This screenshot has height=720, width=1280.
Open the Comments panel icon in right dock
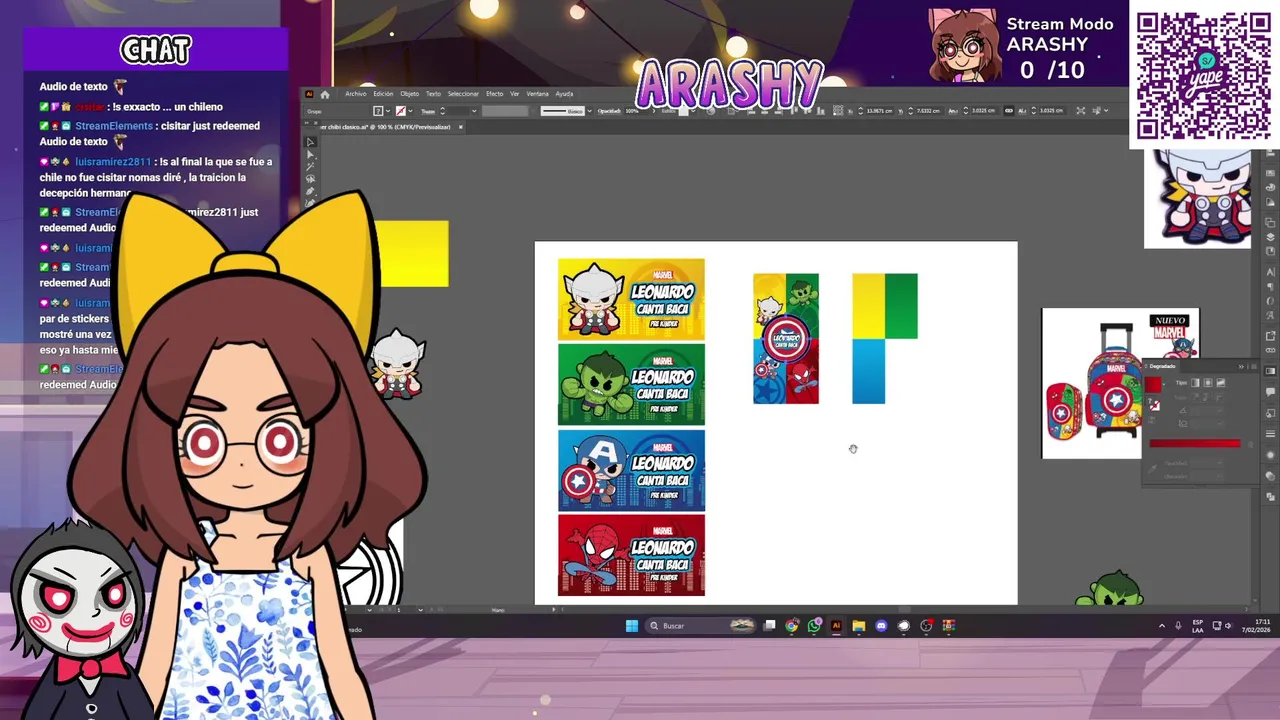1270,392
